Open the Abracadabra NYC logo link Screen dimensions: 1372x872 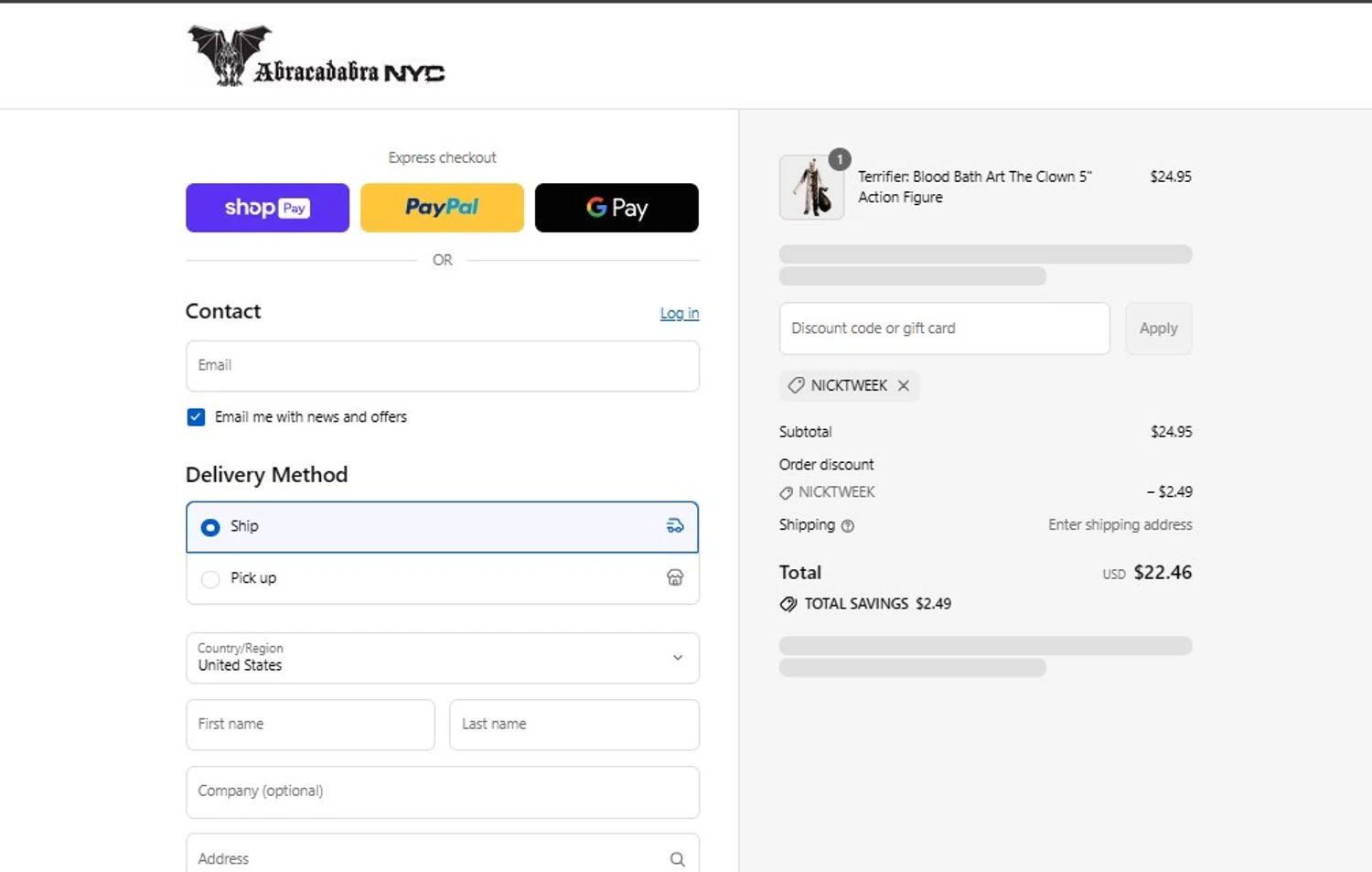316,56
